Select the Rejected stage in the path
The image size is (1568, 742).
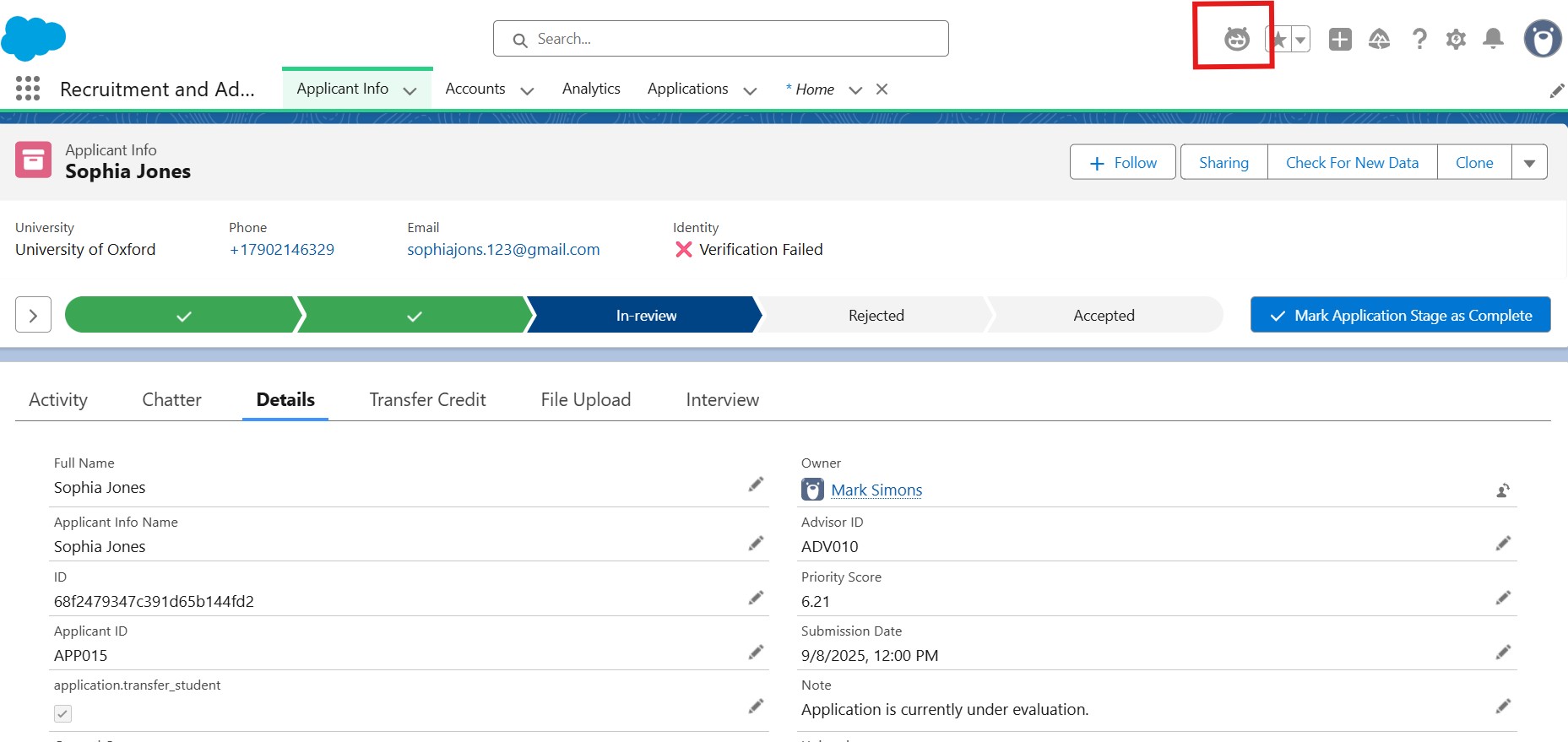tap(876, 315)
